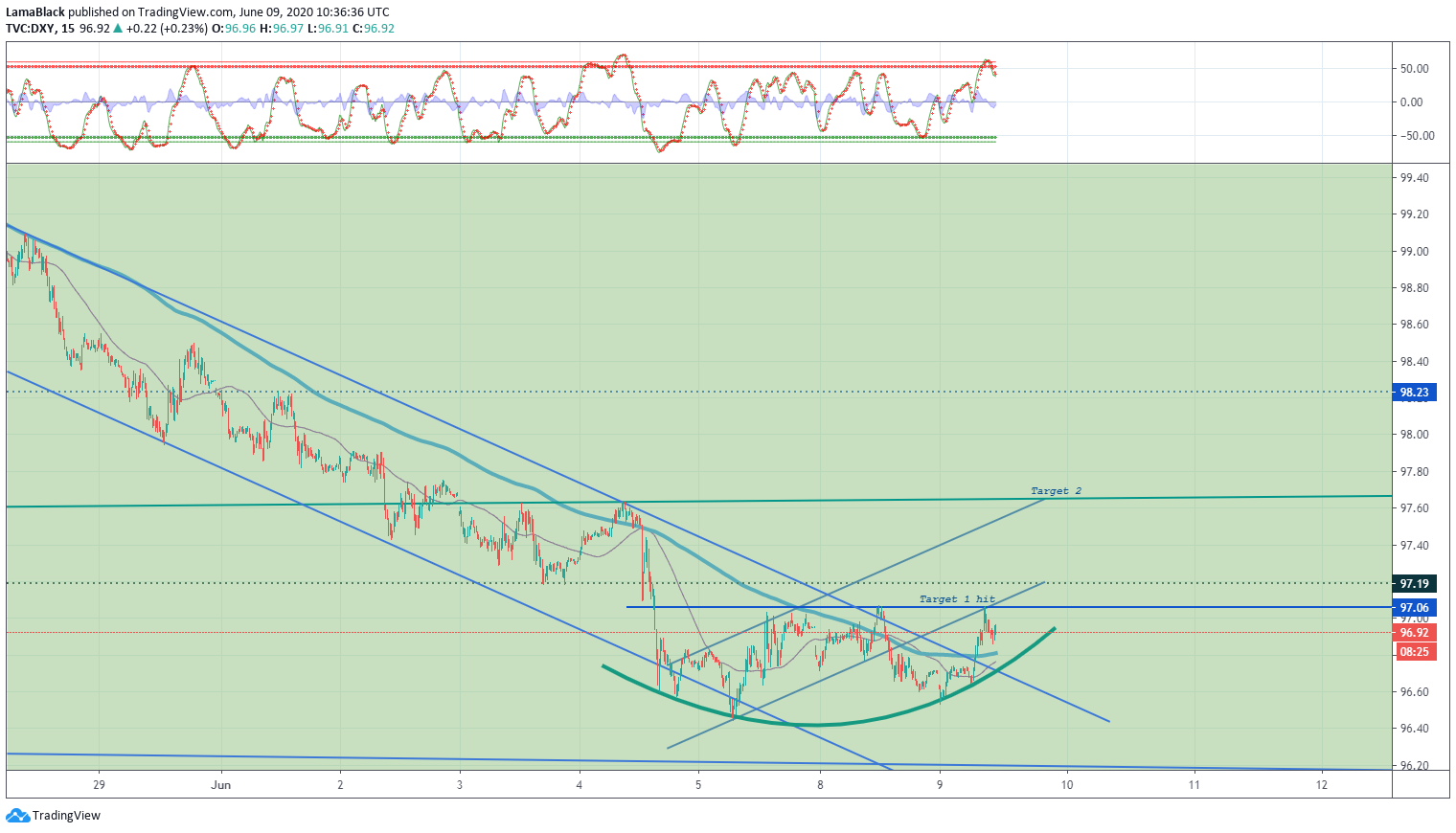The image size is (1456, 833).
Task: Click the 12 date axis label
Action: pos(1322,785)
